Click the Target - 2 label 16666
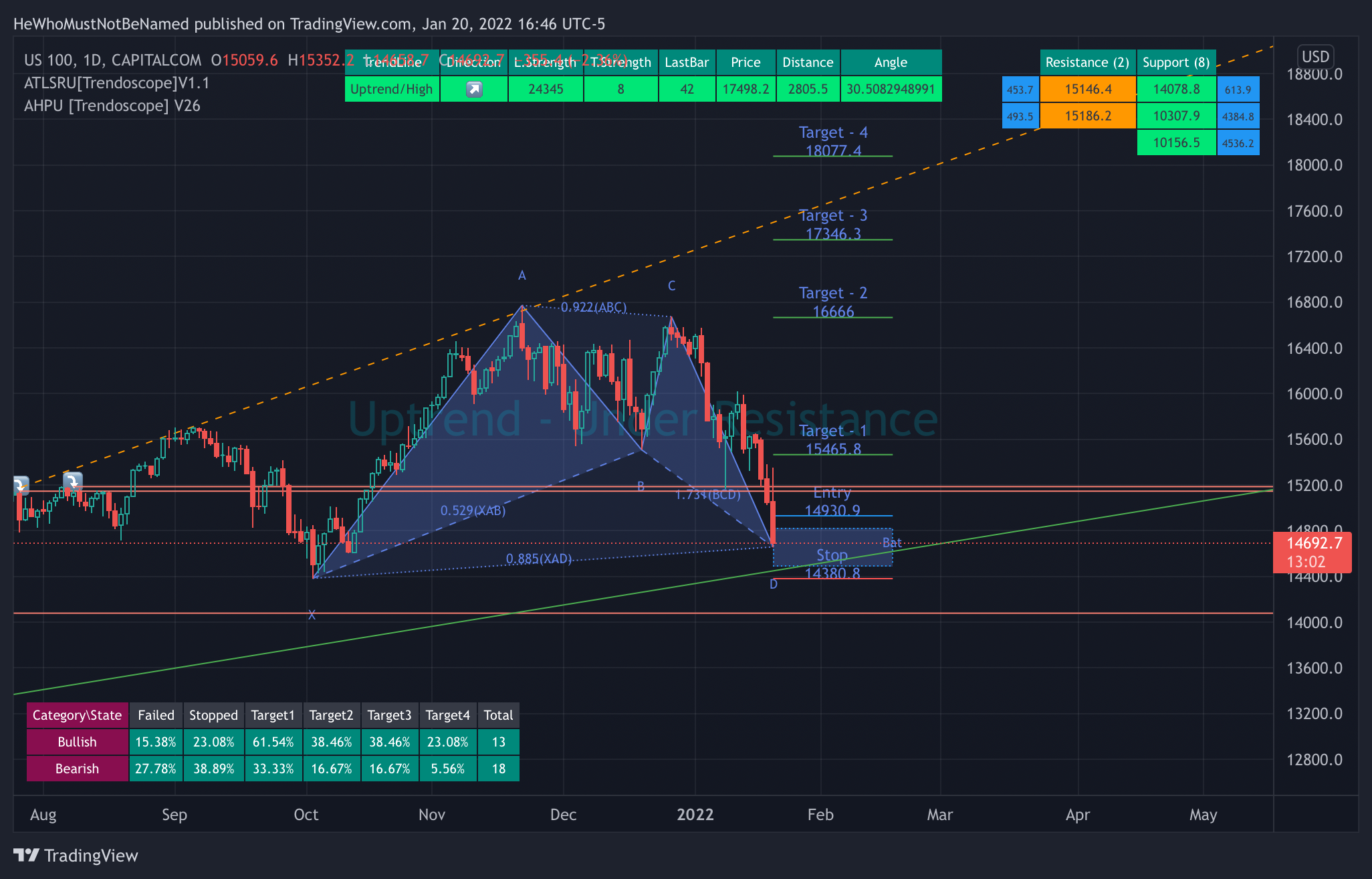This screenshot has height=879, width=1372. tap(833, 302)
